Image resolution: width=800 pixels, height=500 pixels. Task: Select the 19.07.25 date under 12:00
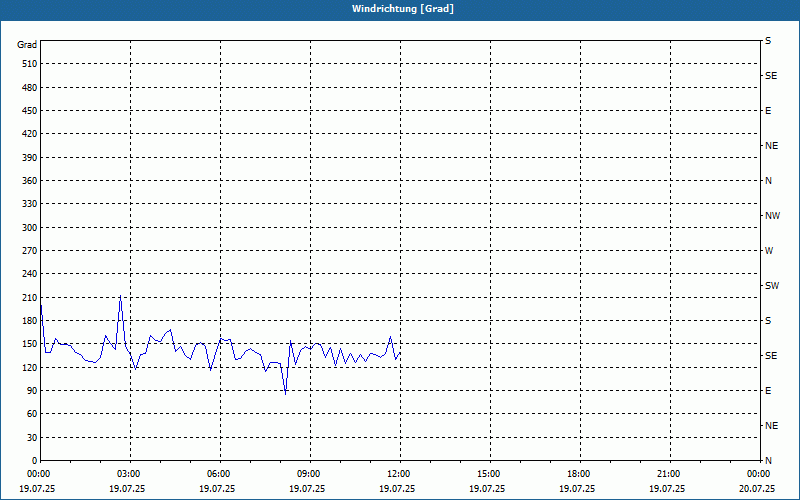click(397, 489)
